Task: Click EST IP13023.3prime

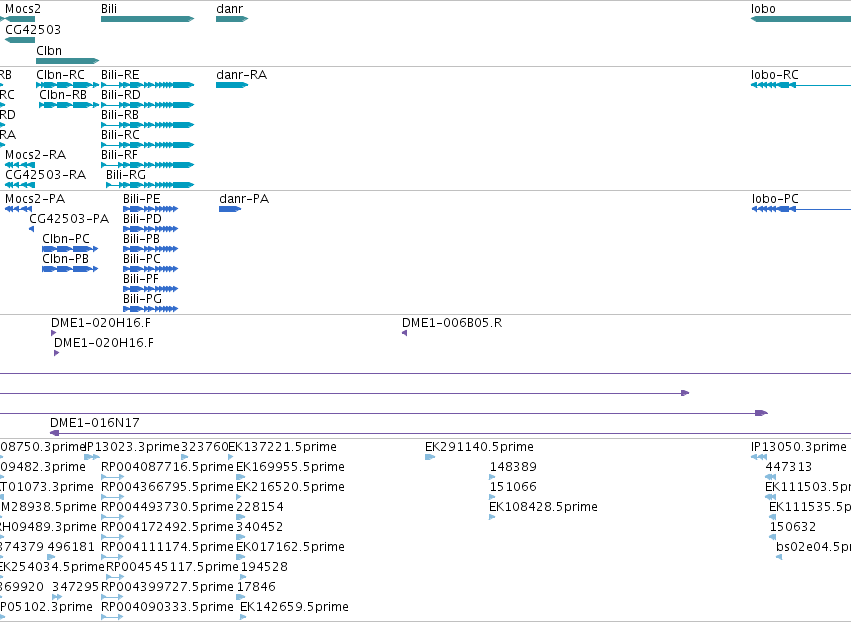Action: [92, 457]
